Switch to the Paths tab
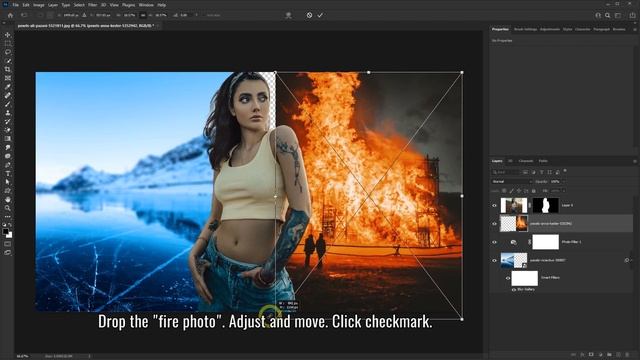640x360 pixels. point(543,161)
